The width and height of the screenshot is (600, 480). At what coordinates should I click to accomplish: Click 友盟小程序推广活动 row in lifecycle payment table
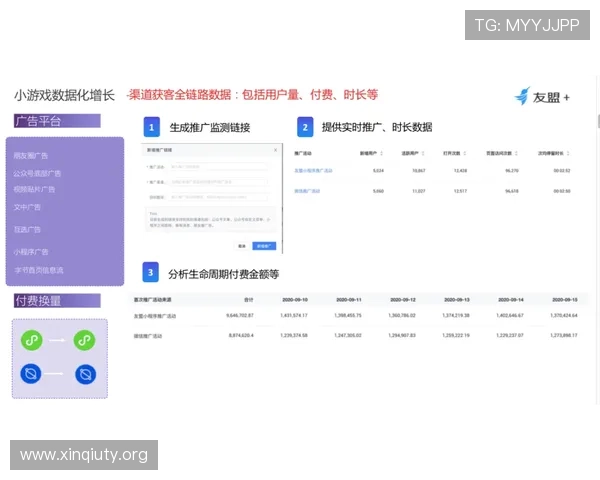coord(155,316)
